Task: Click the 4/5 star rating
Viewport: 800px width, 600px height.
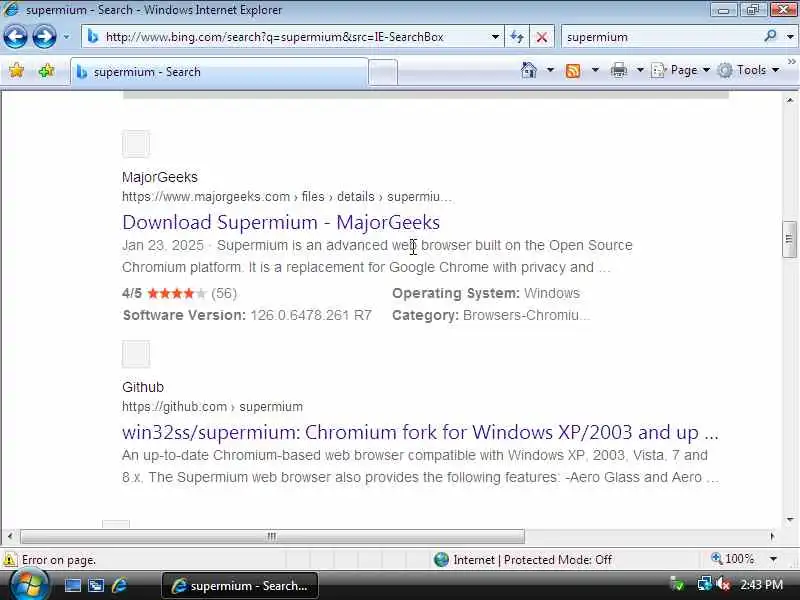Action: (x=179, y=293)
